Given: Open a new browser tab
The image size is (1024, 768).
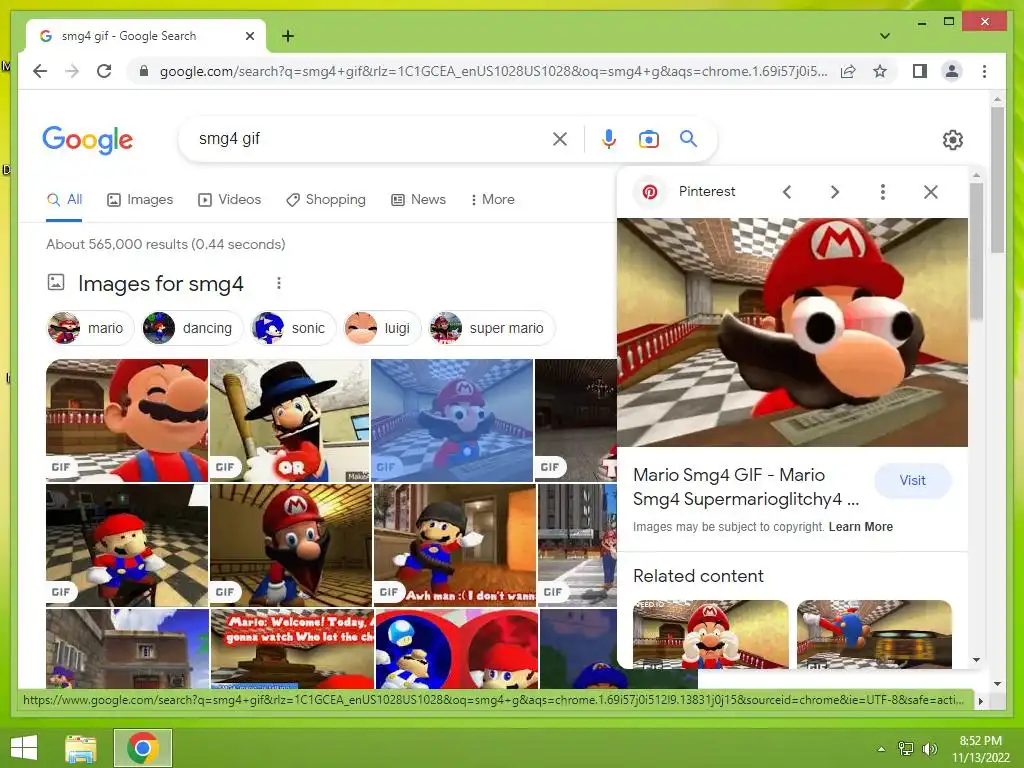Looking at the screenshot, I should click(287, 36).
